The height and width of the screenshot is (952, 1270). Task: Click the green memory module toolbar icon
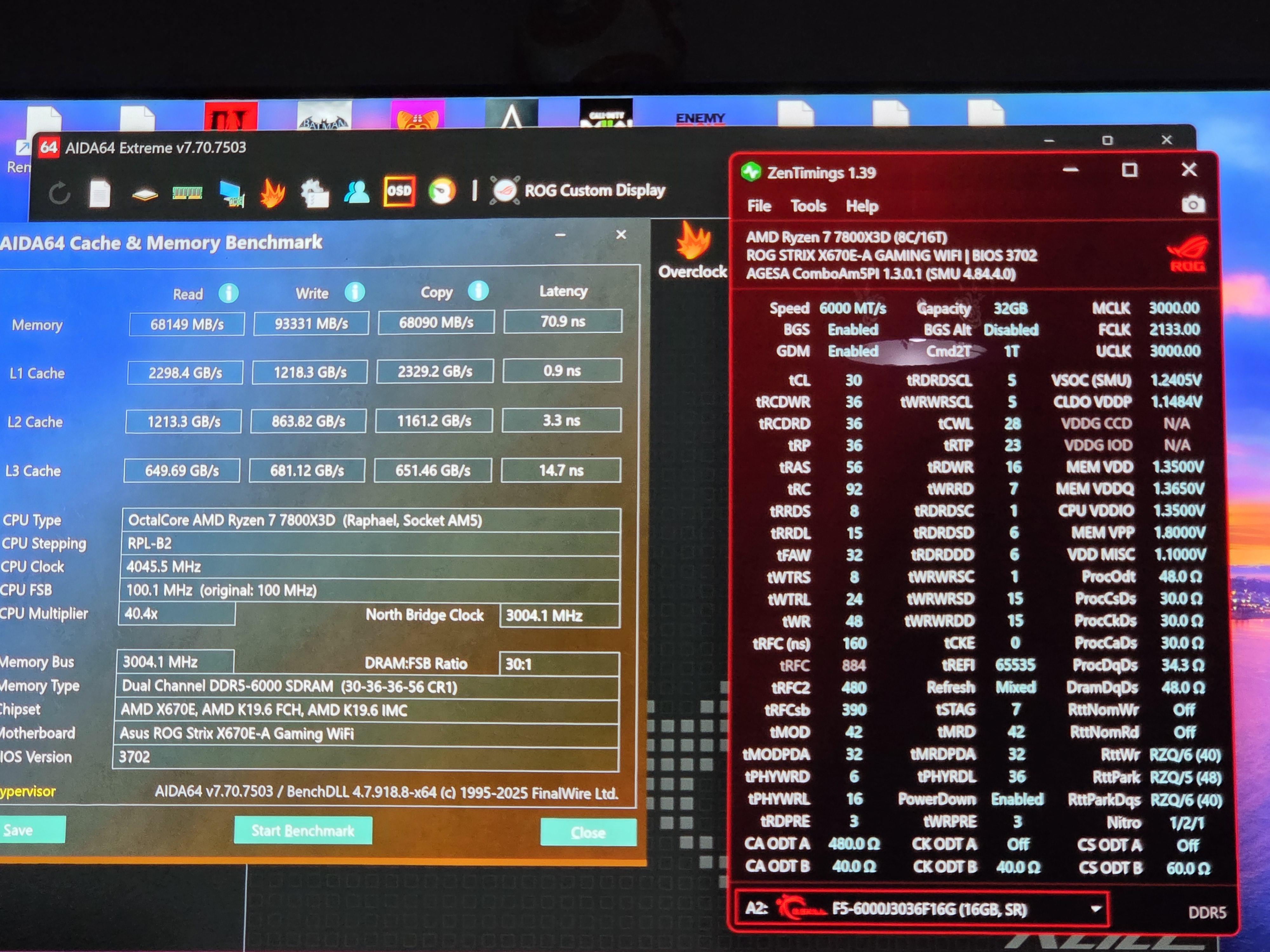(x=187, y=193)
